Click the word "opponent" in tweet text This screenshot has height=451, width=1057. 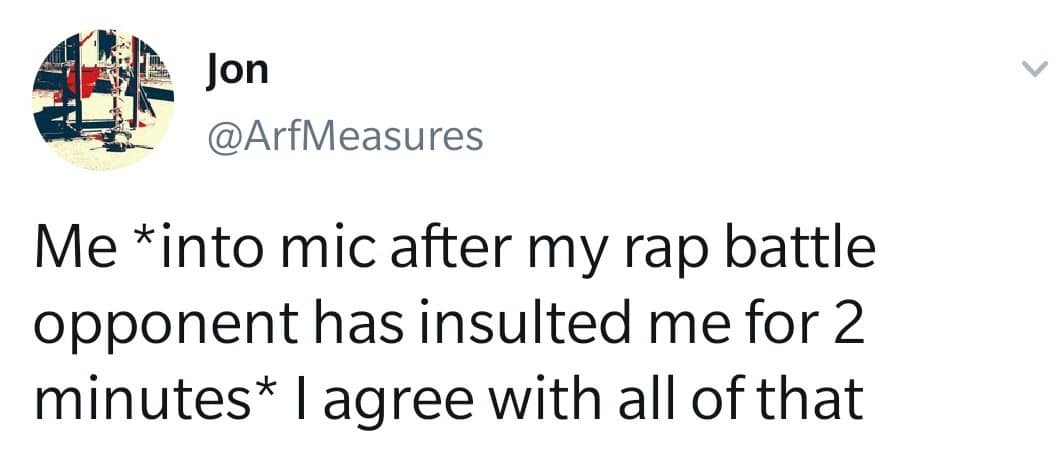[145, 325]
